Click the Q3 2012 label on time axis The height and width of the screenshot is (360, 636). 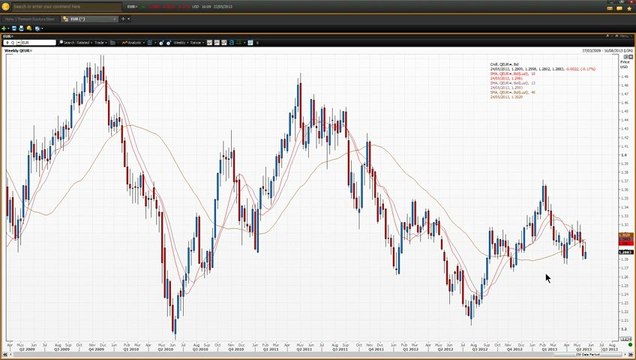coord(479,349)
